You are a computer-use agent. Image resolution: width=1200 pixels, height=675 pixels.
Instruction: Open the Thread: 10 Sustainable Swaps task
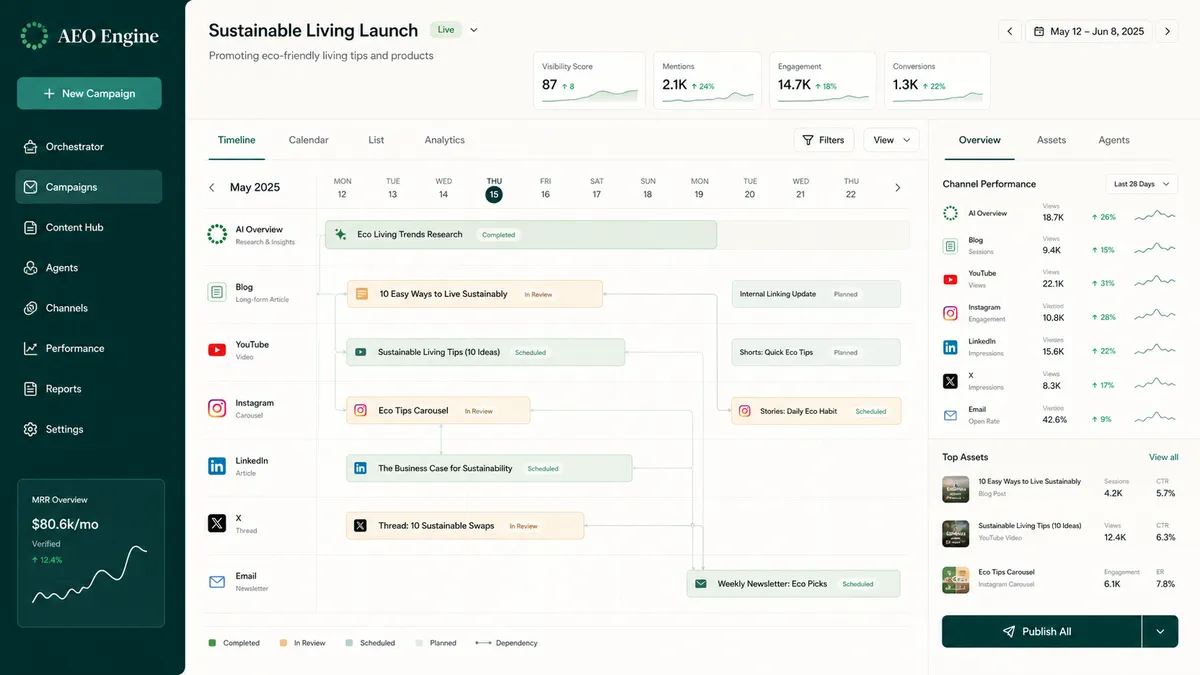(x=465, y=526)
